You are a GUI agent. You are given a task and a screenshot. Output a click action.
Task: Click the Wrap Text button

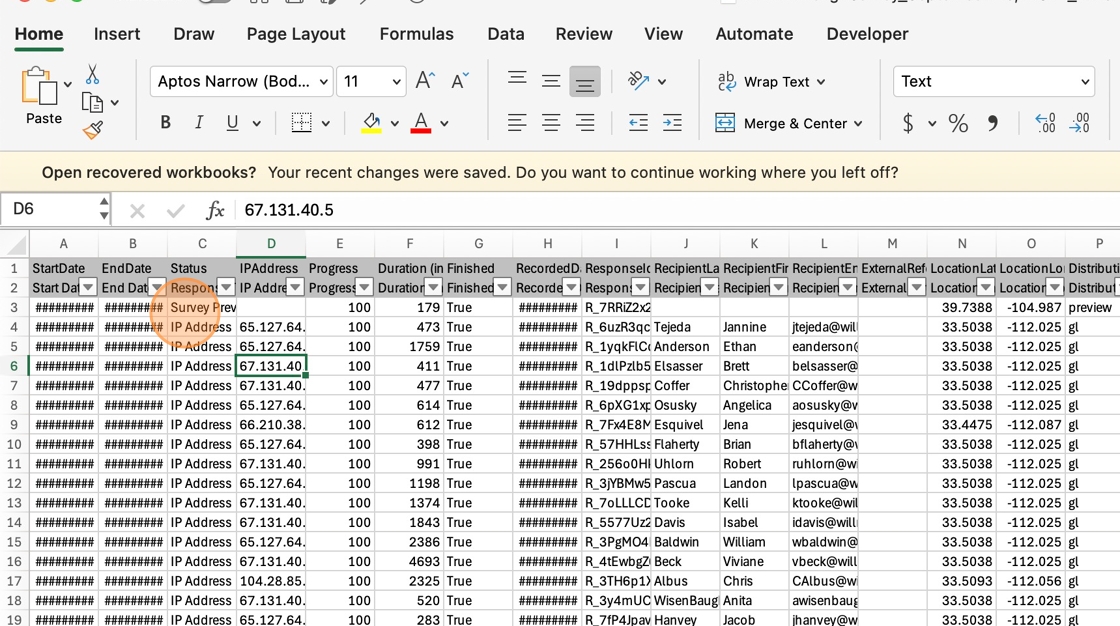(771, 82)
